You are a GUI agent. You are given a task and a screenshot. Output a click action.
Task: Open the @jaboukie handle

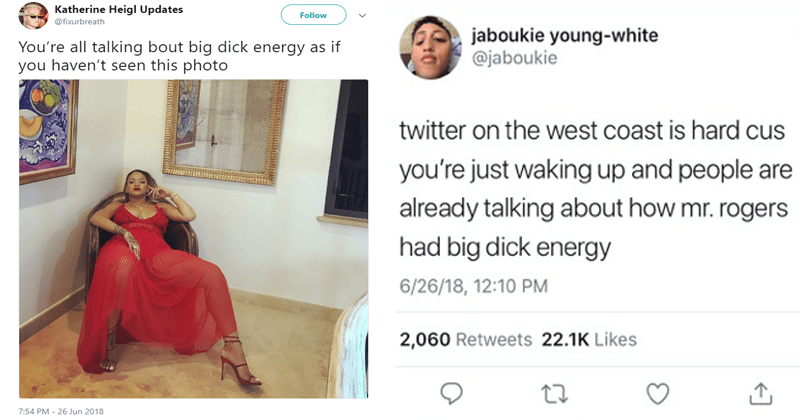coord(514,58)
